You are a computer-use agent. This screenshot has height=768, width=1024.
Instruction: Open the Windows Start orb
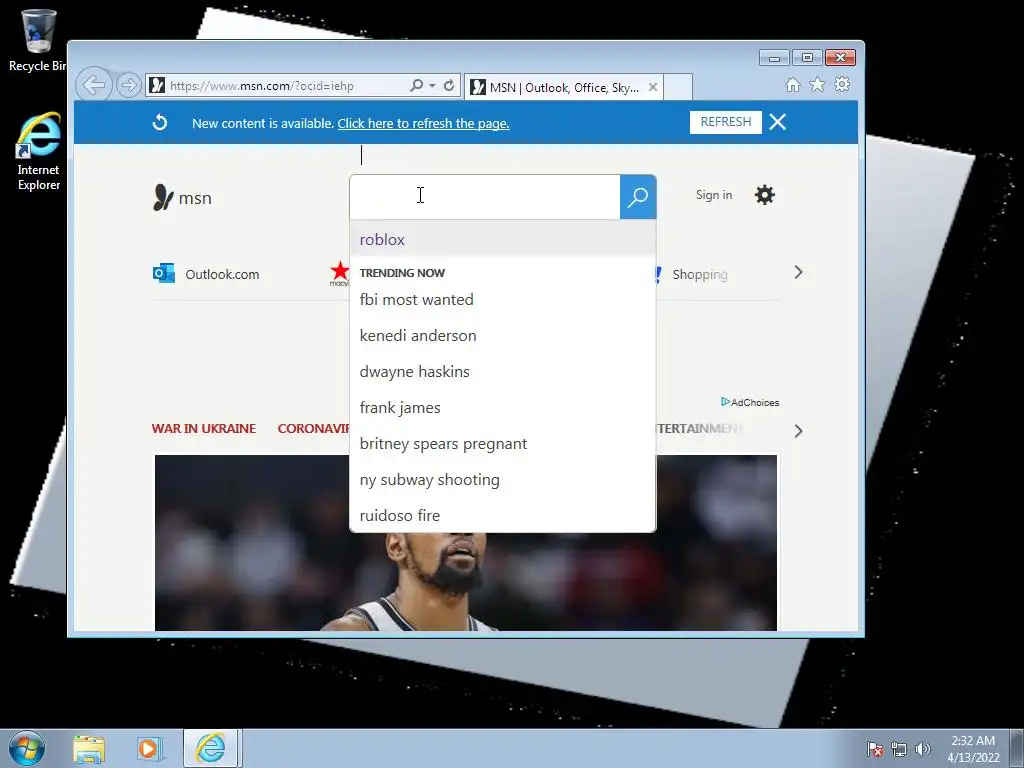[27, 748]
